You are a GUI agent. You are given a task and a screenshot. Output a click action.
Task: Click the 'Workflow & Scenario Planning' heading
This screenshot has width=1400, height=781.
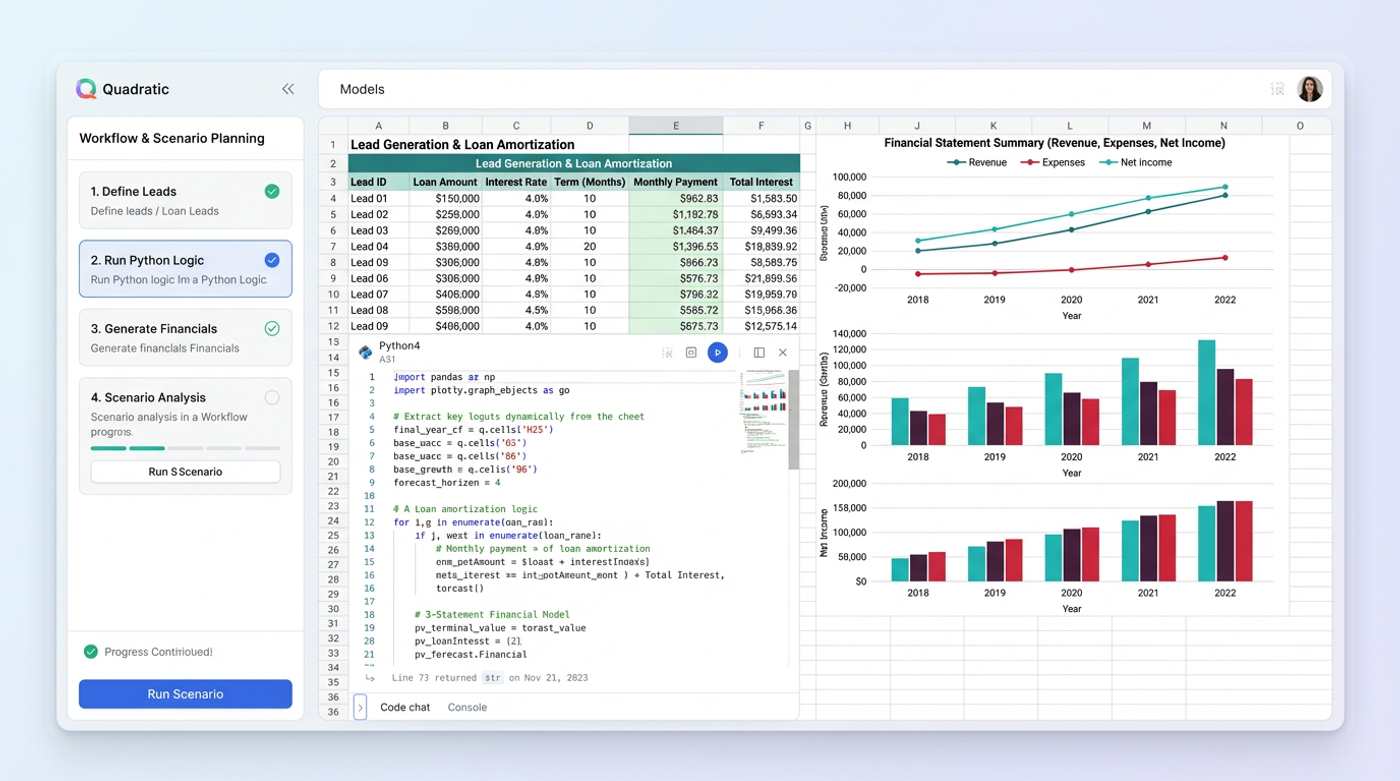172,138
